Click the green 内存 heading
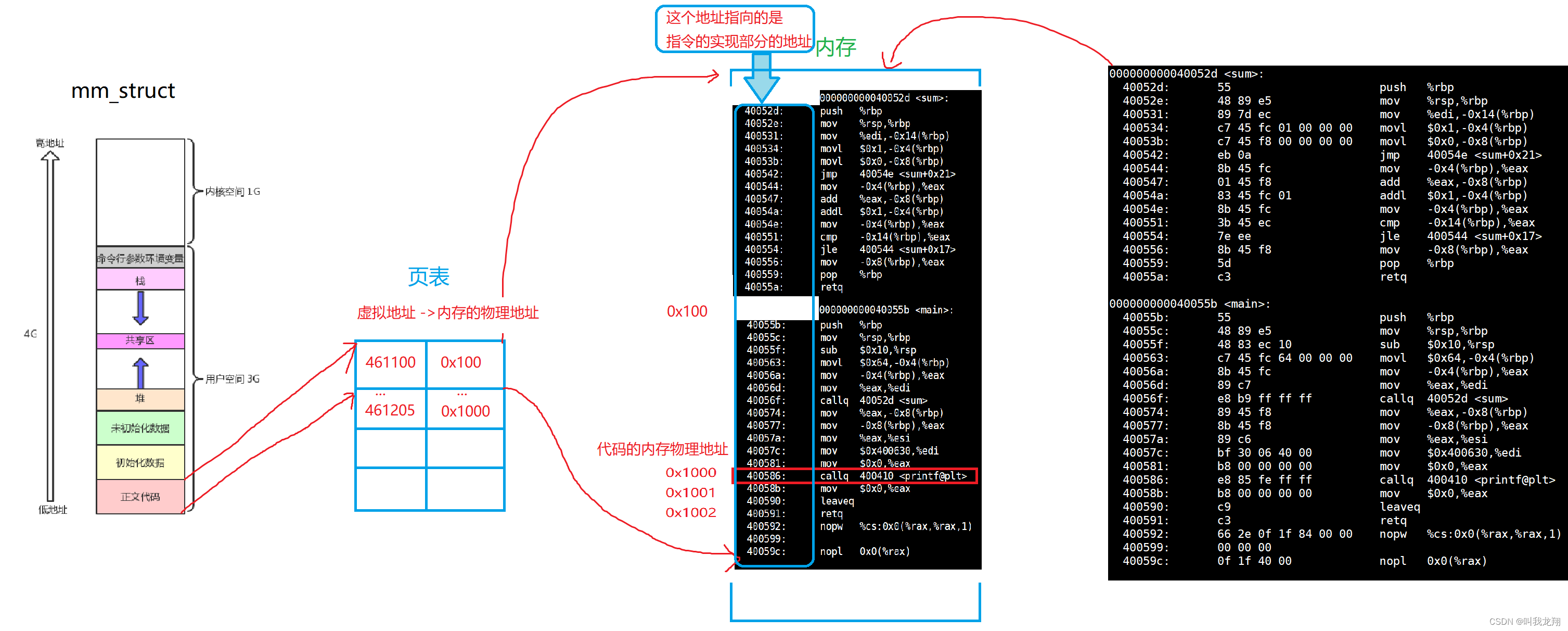The width and height of the screenshot is (1568, 631). point(836,47)
